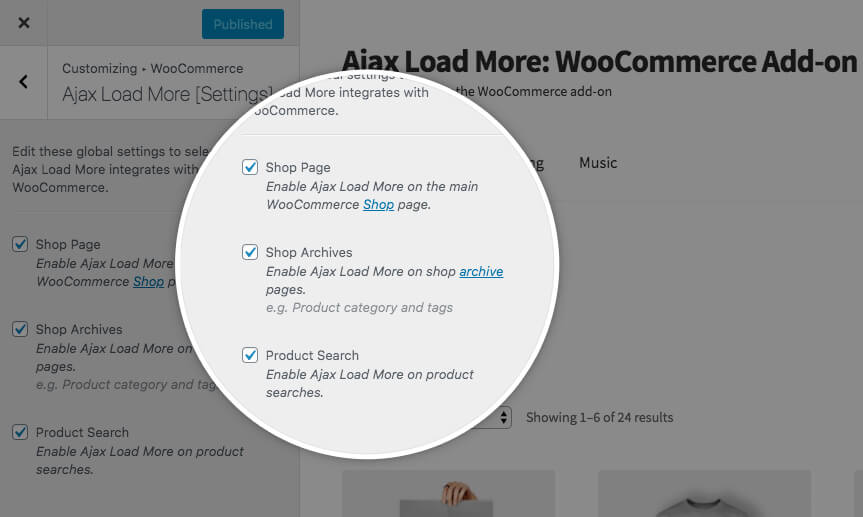Click the Customizing WooCommerce breadcrumb text
The image size is (863, 517).
pos(152,68)
